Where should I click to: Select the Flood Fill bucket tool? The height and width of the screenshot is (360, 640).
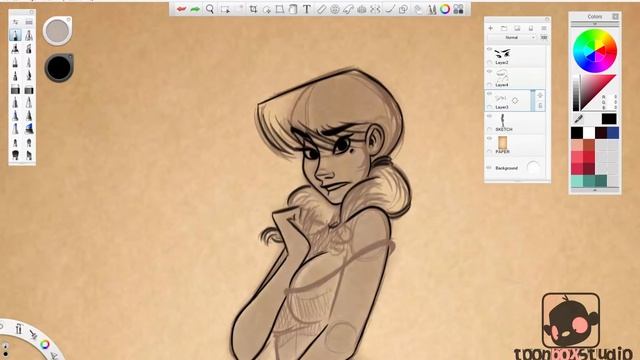[x=293, y=9]
